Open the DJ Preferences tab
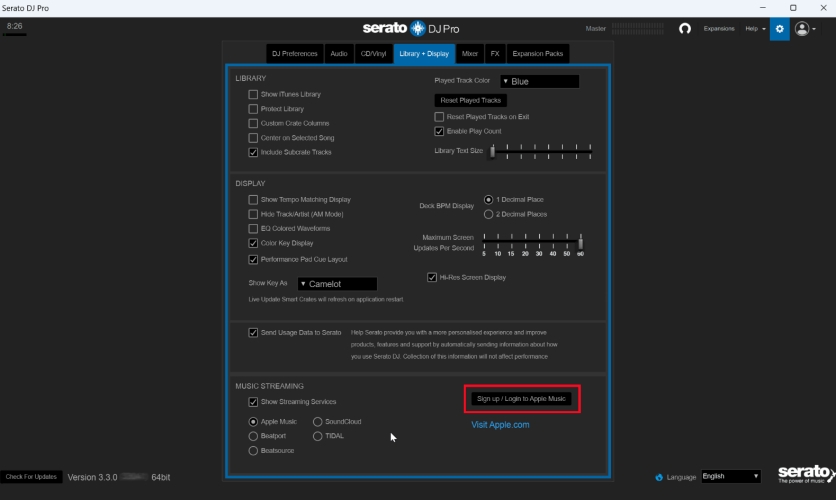This screenshot has height=500, width=836. [294, 54]
